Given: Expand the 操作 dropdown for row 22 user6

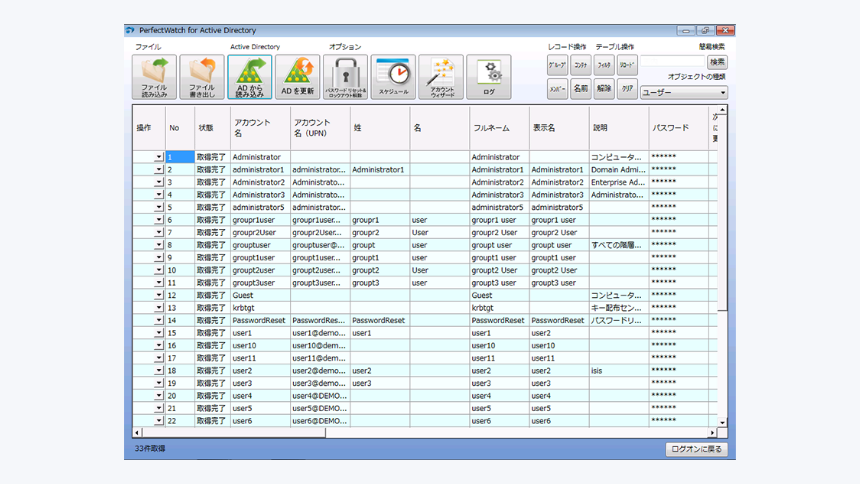Looking at the screenshot, I should coord(158,421).
